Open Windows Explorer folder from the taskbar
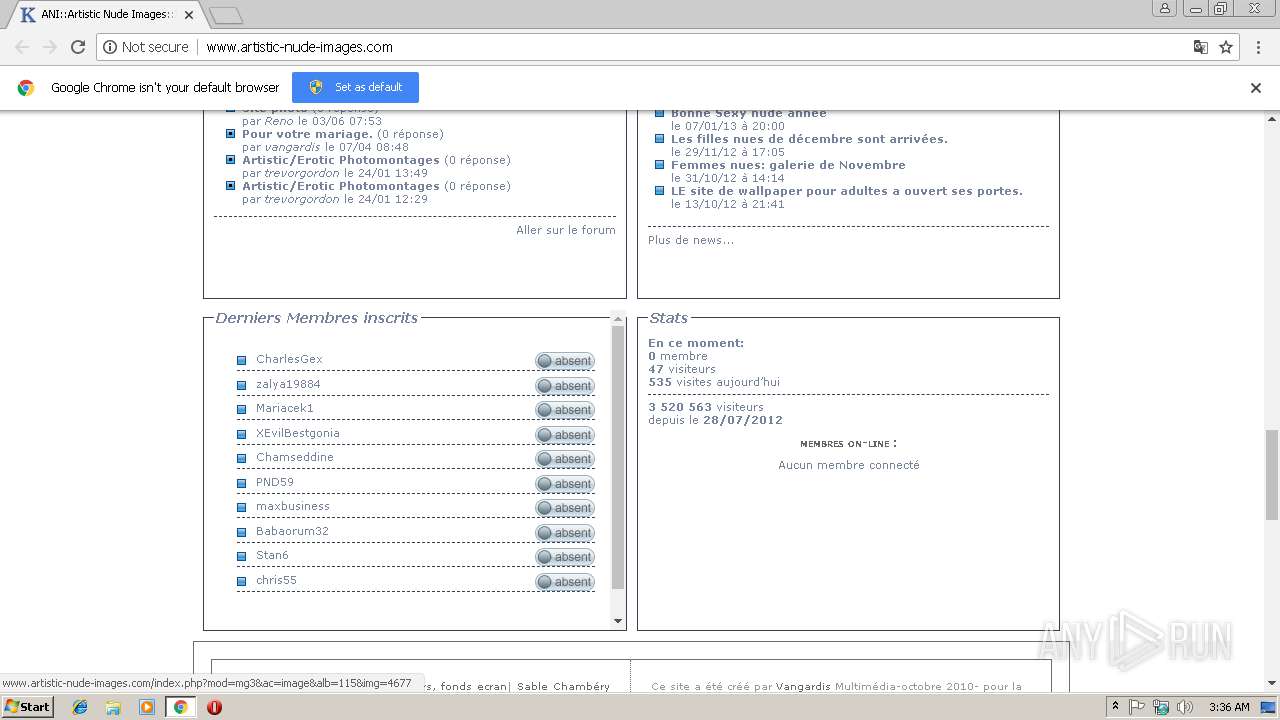The width and height of the screenshot is (1280, 720). [x=113, y=707]
